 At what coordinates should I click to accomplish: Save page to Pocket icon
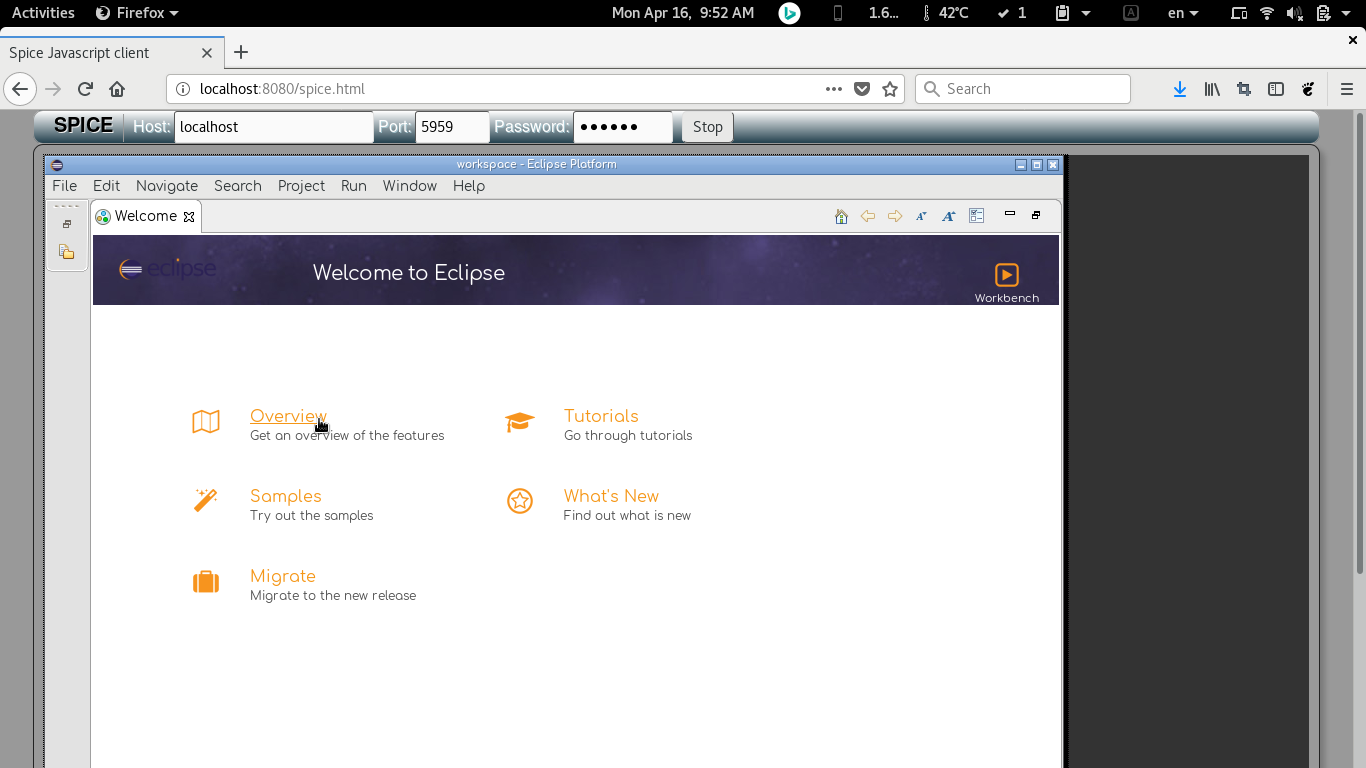[x=862, y=89]
